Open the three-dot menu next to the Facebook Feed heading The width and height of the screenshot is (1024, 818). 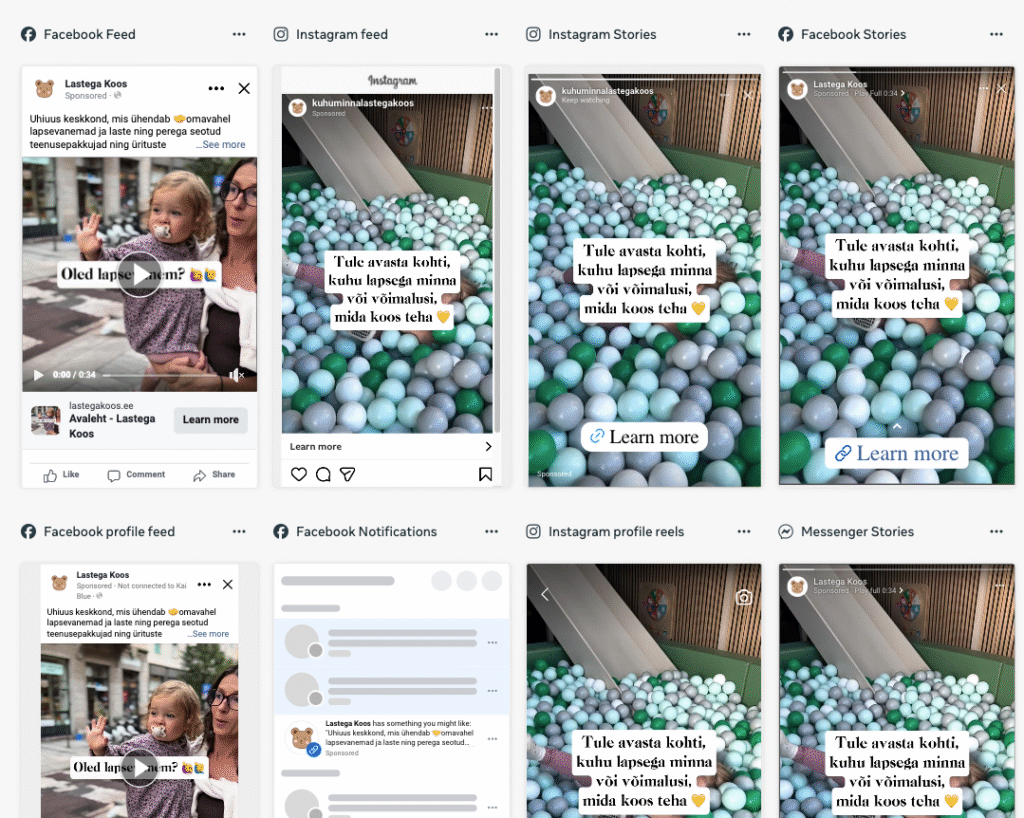[239, 33]
